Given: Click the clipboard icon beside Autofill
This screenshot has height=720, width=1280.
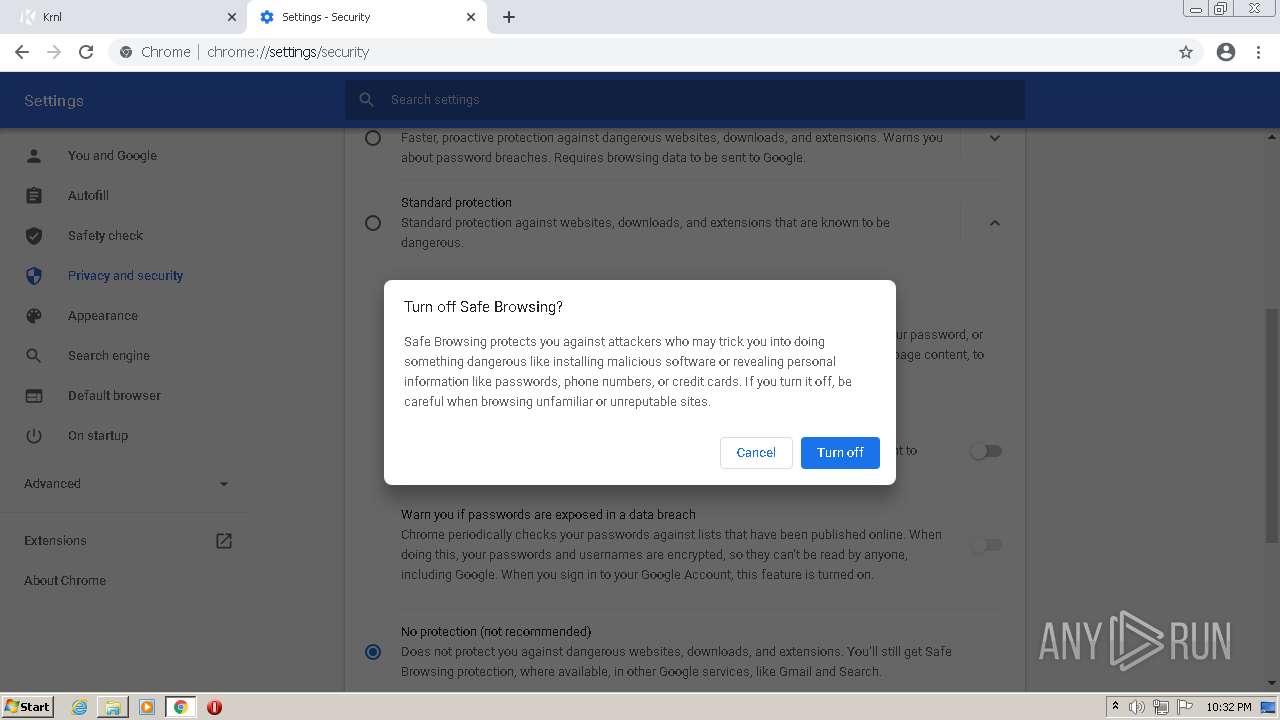Looking at the screenshot, I should click(34, 195).
